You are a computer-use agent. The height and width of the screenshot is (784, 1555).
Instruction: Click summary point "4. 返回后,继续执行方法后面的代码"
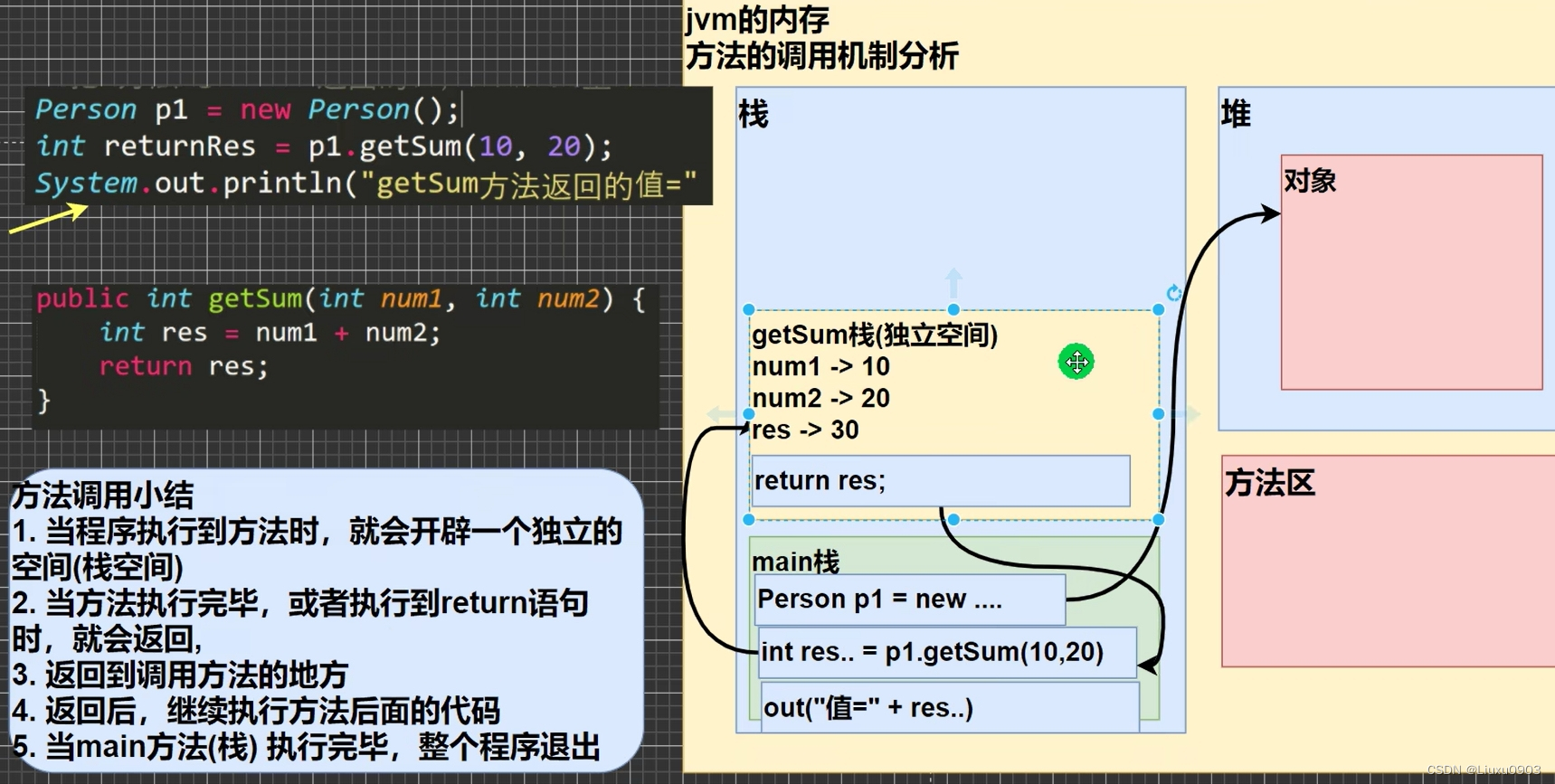[x=256, y=711]
